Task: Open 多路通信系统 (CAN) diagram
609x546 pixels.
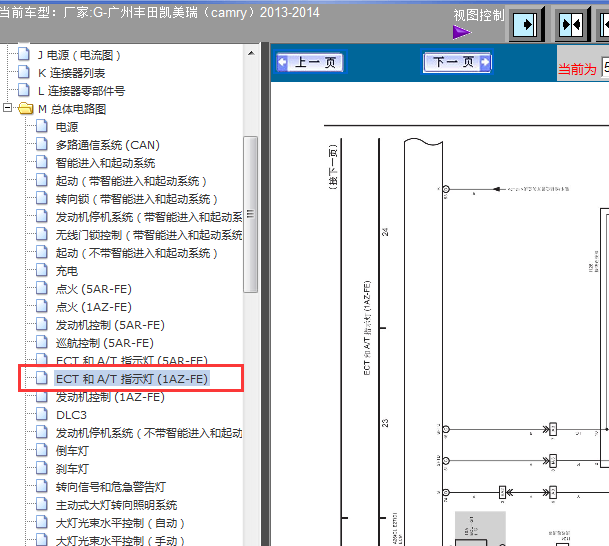Action: pyautogui.click(x=108, y=145)
